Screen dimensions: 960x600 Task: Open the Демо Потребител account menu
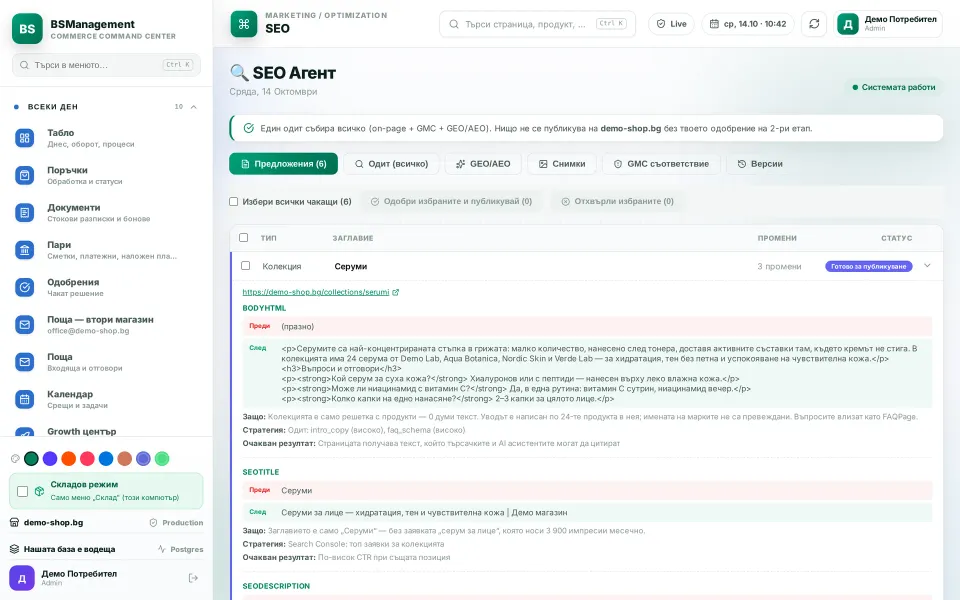pyautogui.click(x=888, y=24)
